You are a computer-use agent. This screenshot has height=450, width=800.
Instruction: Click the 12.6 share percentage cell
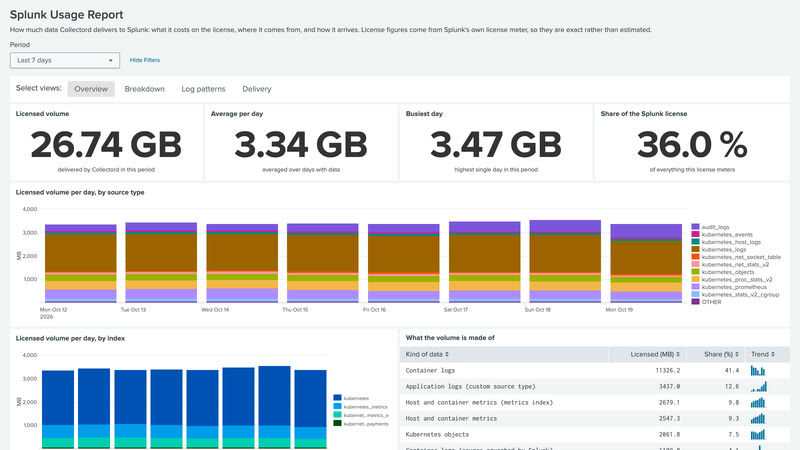(732, 386)
